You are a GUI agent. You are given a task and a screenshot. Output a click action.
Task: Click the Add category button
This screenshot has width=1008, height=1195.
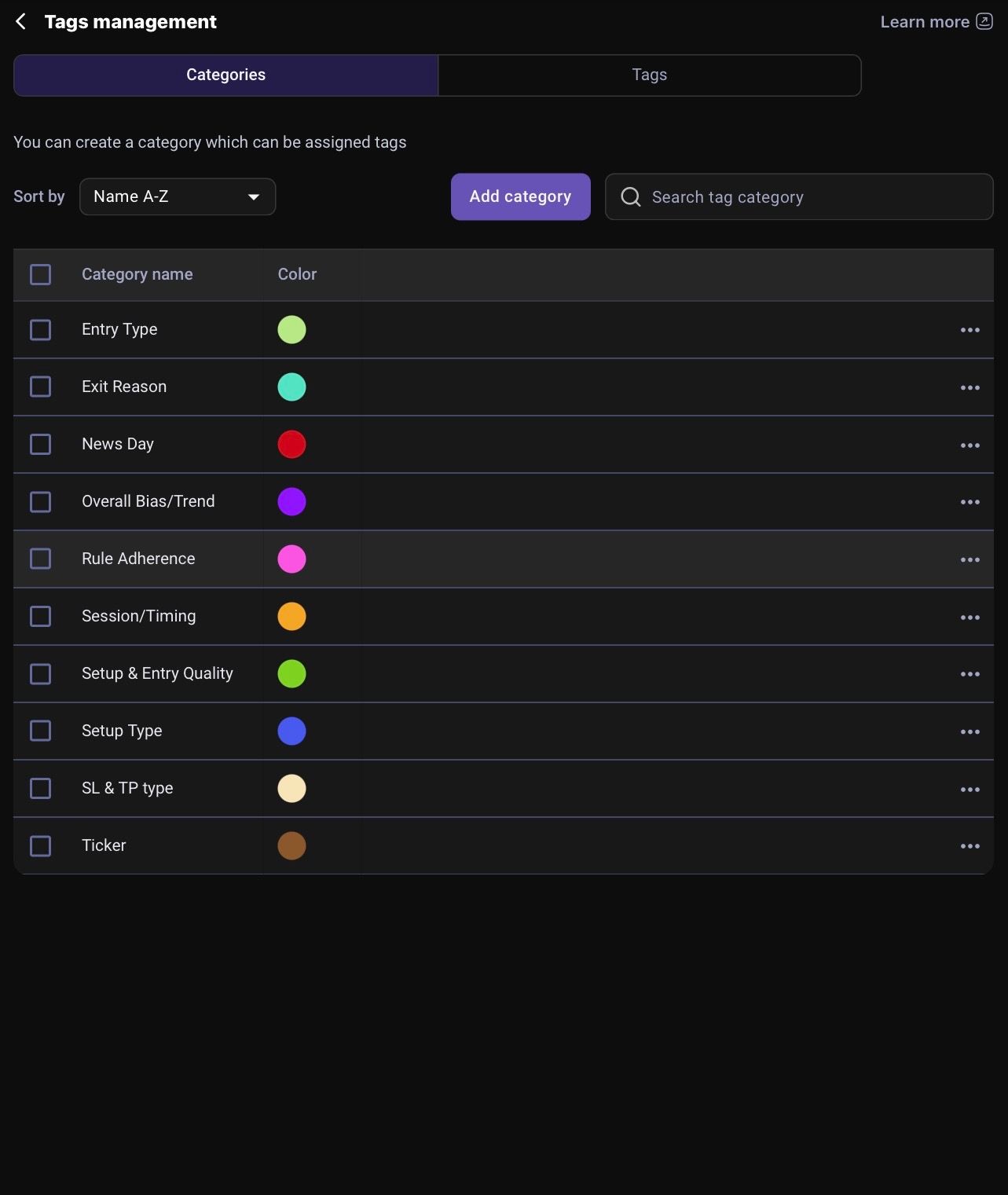(520, 196)
